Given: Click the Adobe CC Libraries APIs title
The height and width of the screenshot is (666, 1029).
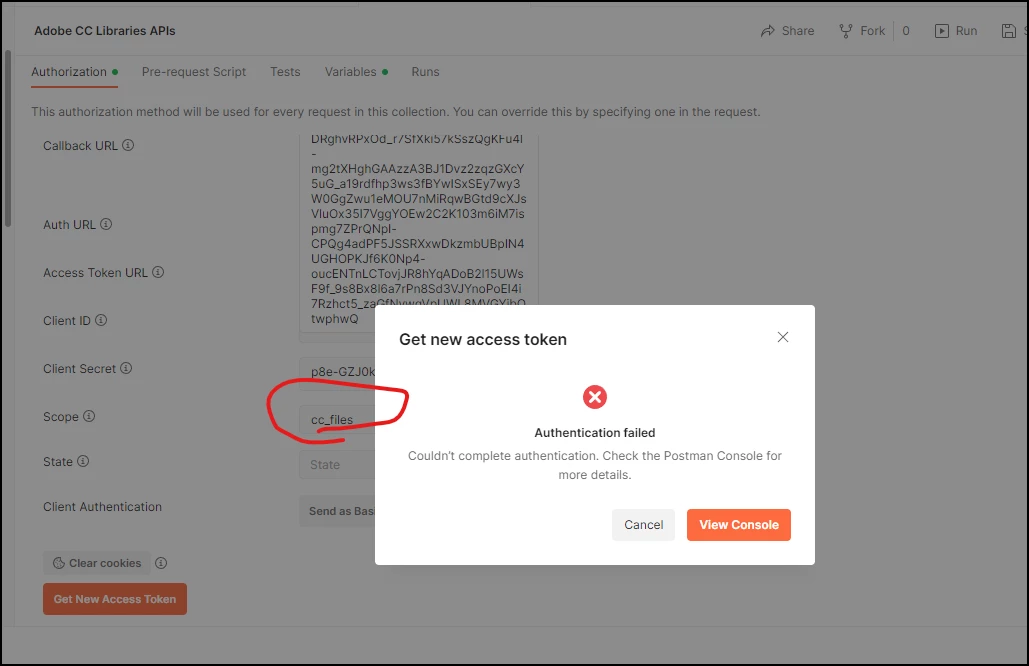Looking at the screenshot, I should [x=105, y=31].
